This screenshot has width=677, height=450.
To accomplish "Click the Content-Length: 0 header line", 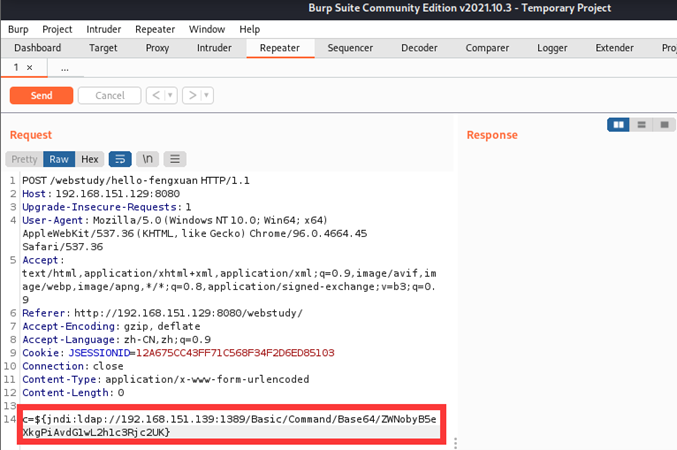I will [73, 393].
